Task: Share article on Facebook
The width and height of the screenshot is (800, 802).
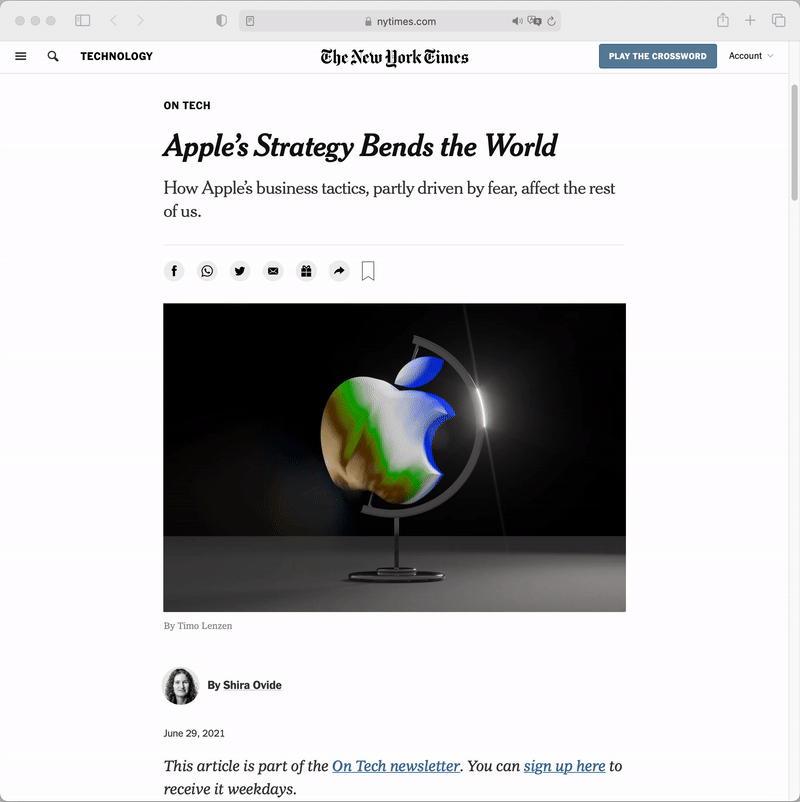Action: [174, 271]
